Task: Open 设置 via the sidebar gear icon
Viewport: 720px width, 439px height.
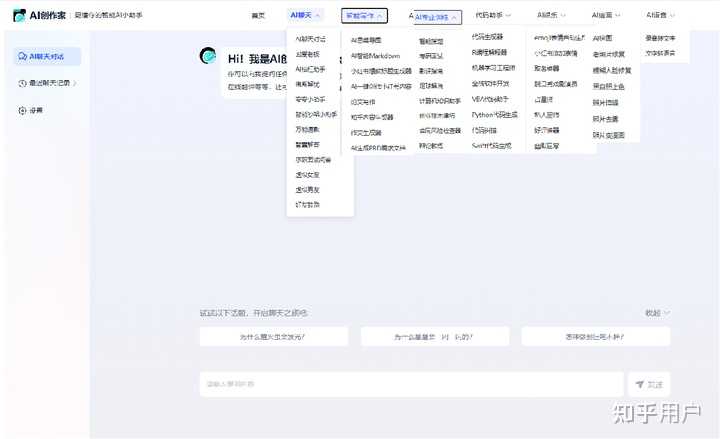Action: pyautogui.click(x=22, y=110)
